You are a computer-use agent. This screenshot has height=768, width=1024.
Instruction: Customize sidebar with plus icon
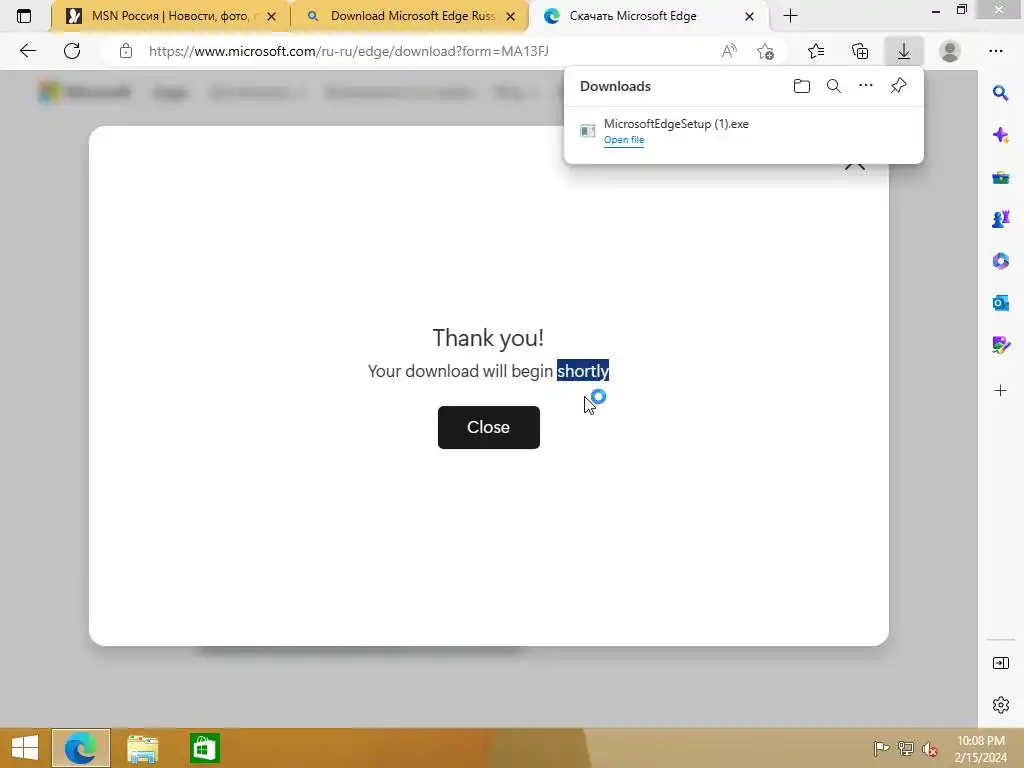(1000, 391)
